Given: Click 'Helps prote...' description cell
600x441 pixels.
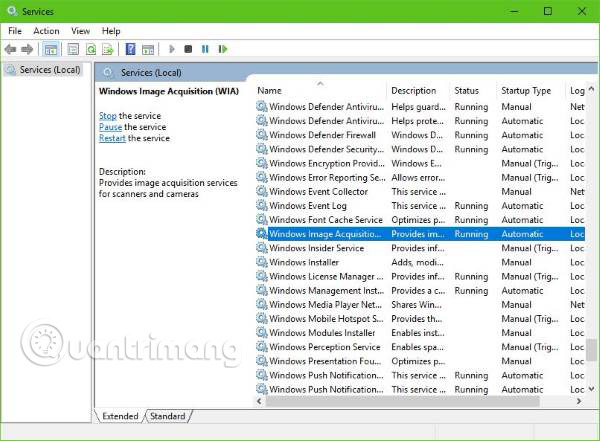Looking at the screenshot, I should point(417,121).
